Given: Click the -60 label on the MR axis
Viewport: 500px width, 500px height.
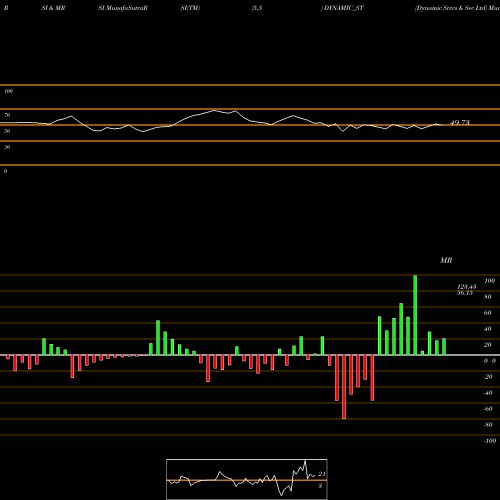Looking at the screenshot, I should click(x=488, y=409).
